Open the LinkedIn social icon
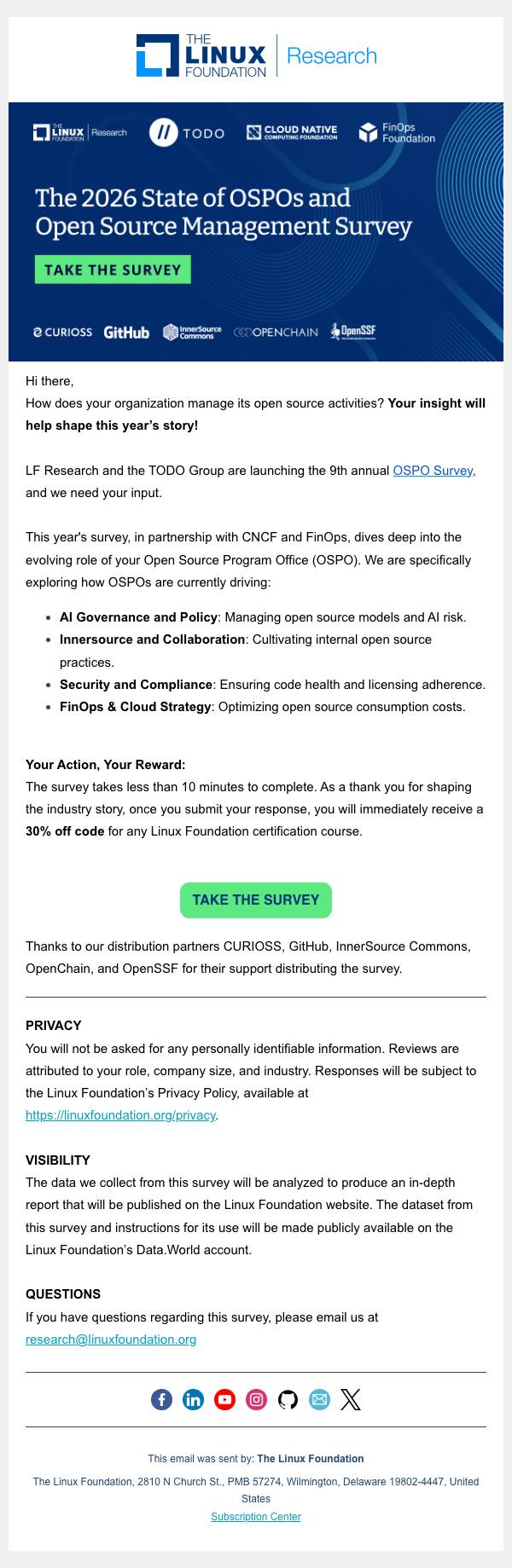Image resolution: width=512 pixels, height=1568 pixels. (194, 1399)
